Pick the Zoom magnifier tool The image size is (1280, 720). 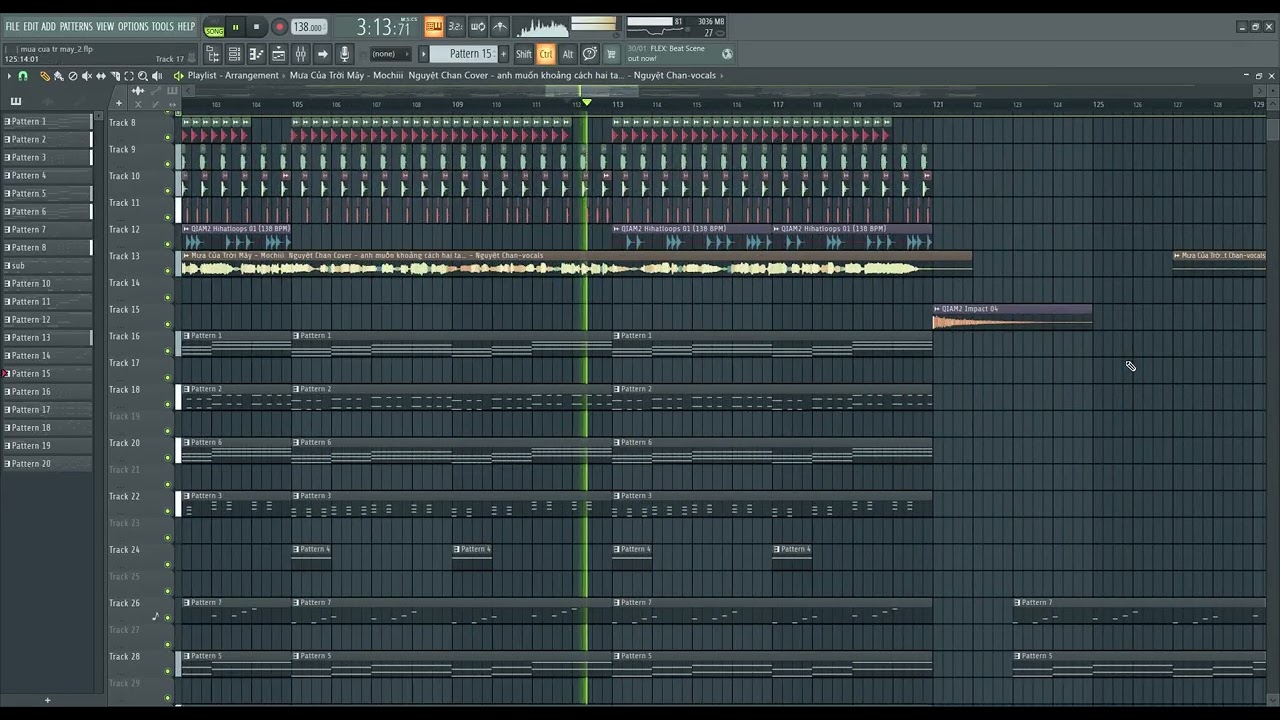coord(142,76)
